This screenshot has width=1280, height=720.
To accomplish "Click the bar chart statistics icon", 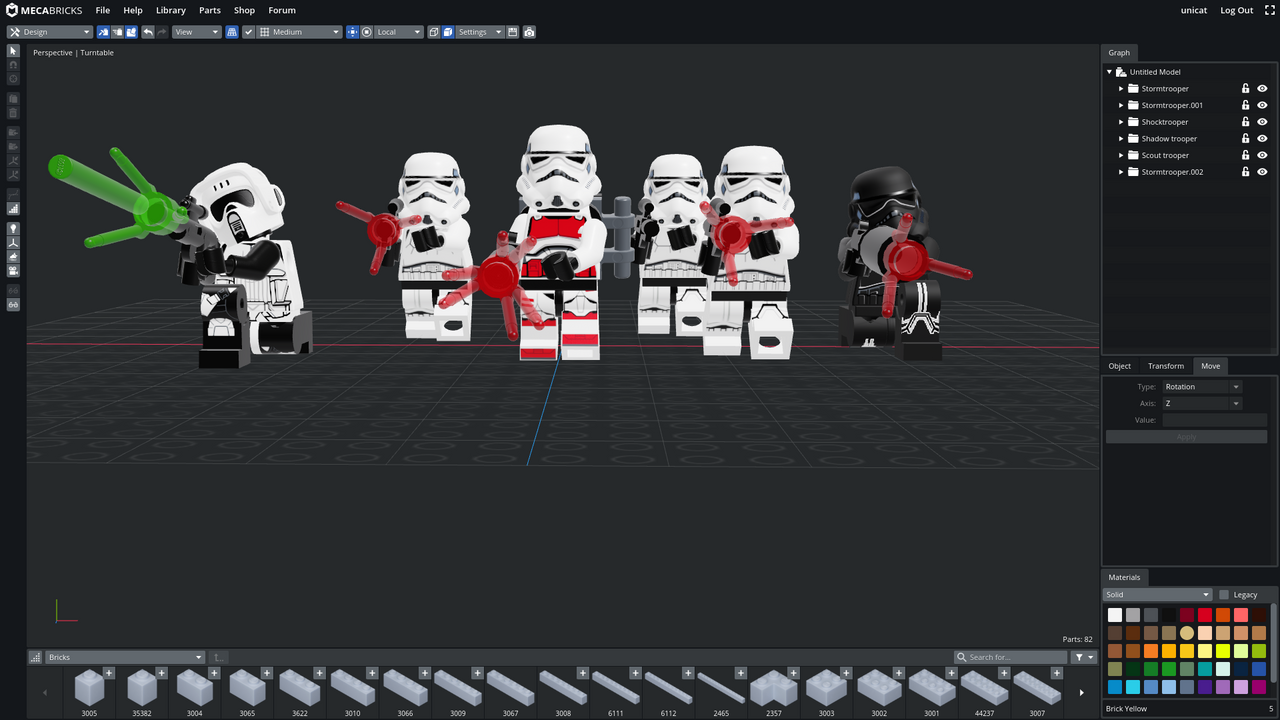I will pyautogui.click(x=13, y=209).
